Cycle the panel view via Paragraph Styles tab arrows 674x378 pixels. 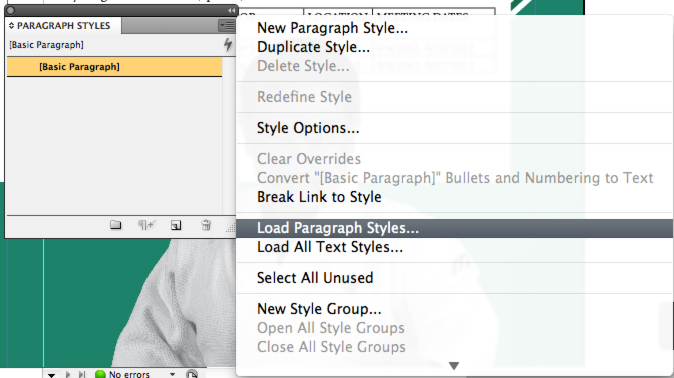click(x=11, y=26)
